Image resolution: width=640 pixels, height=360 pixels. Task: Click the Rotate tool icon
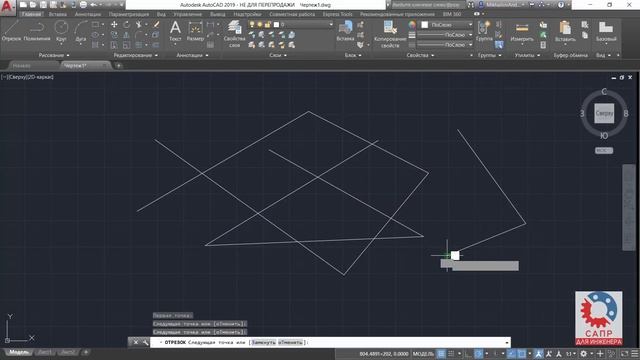click(x=127, y=25)
